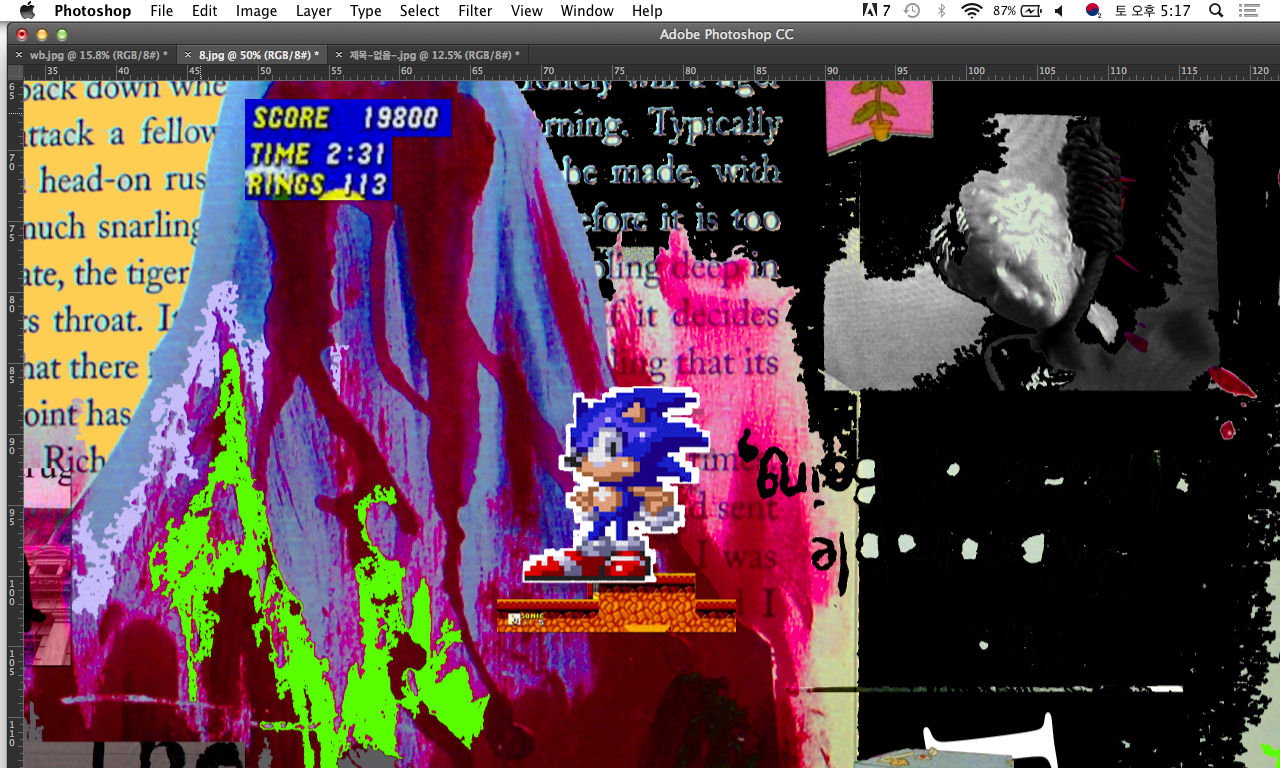Open the View menu
Image resolution: width=1280 pixels, height=768 pixels.
526,11
